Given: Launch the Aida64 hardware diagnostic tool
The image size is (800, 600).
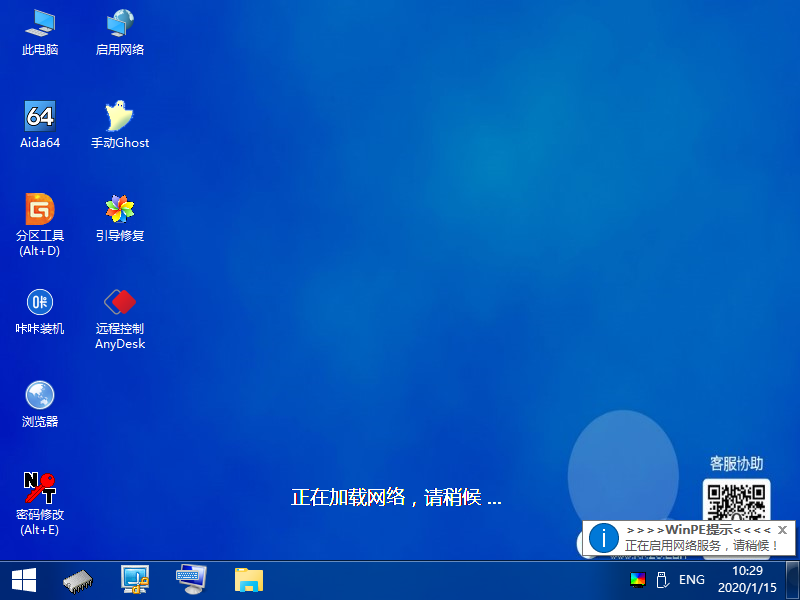Looking at the screenshot, I should tap(40, 115).
